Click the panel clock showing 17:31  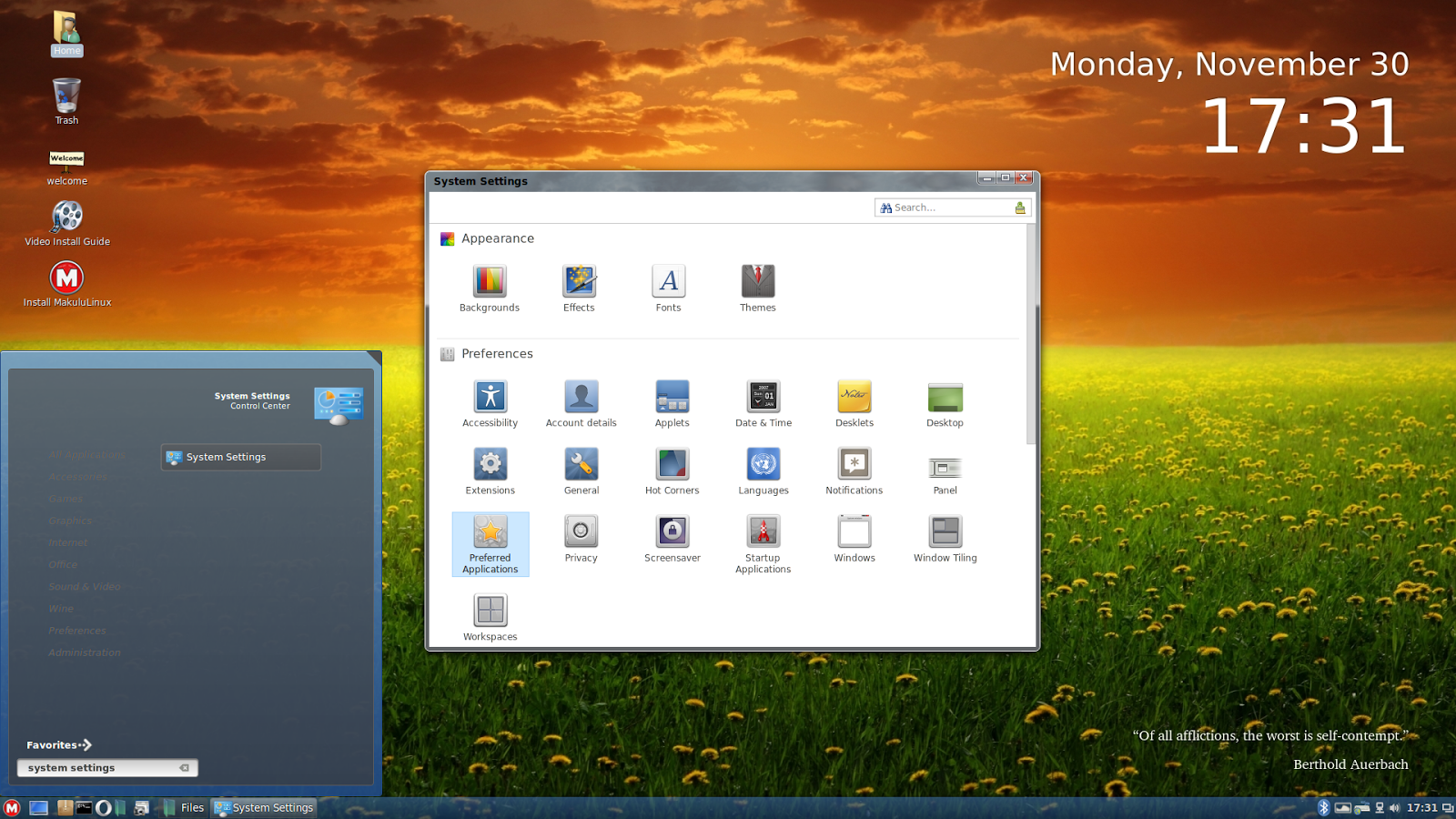(1422, 808)
